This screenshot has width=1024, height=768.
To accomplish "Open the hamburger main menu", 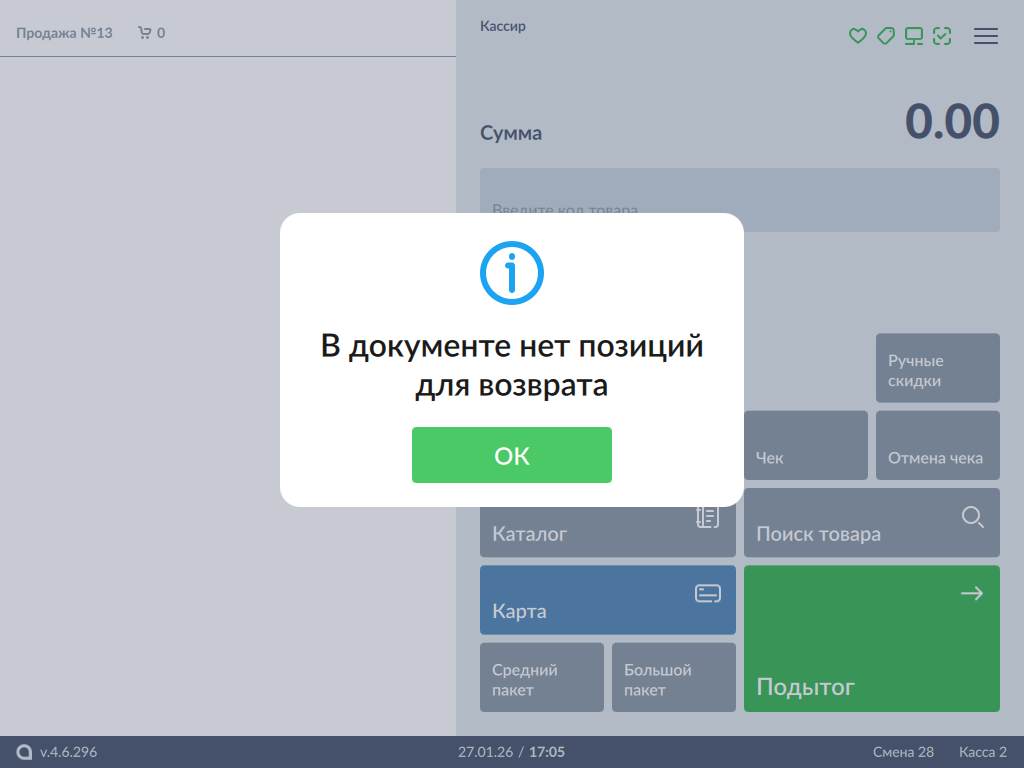I will (985, 36).
